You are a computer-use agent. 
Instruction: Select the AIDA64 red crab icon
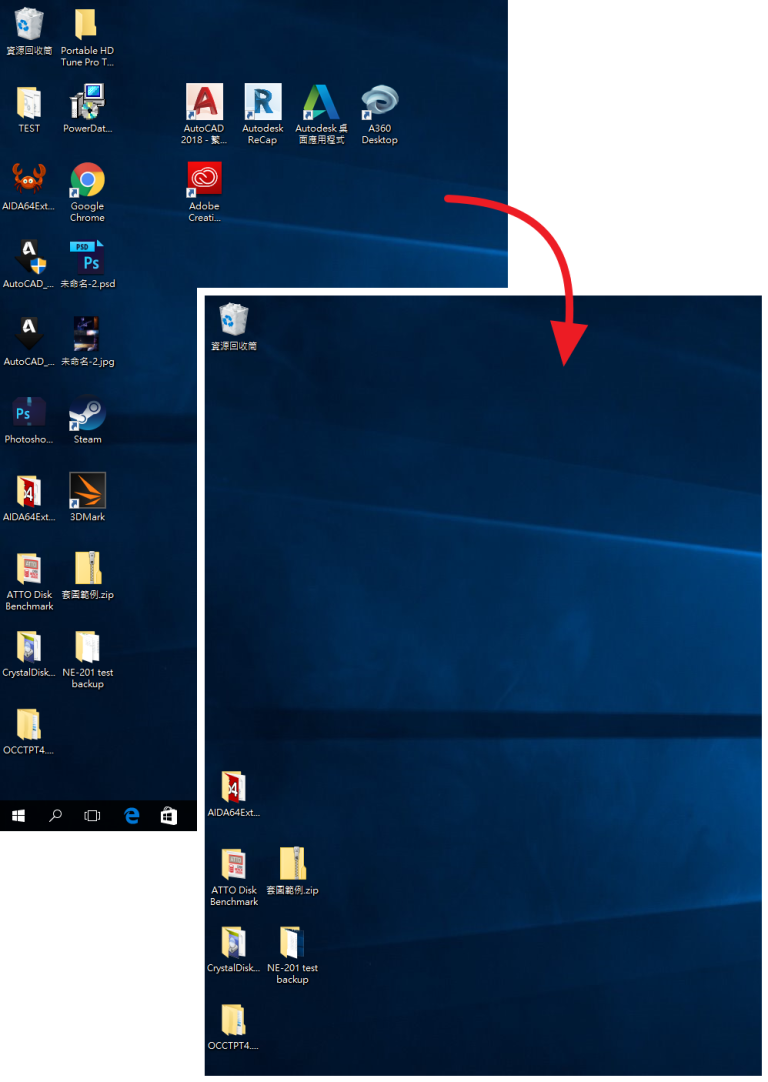[x=29, y=181]
